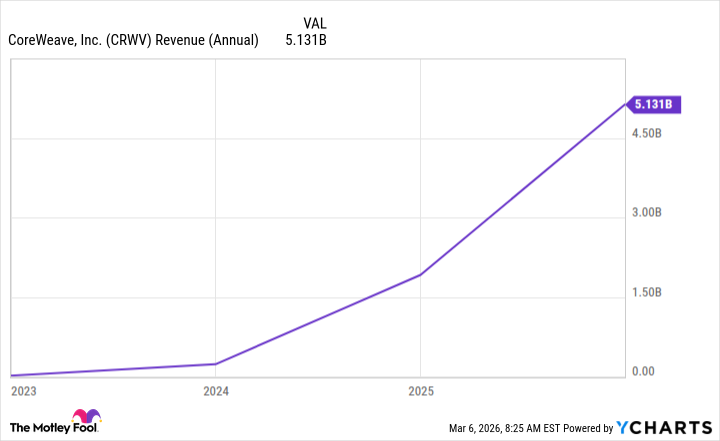The height and width of the screenshot is (441, 720).
Task: Select the 2025 x-axis label
Action: point(420,391)
